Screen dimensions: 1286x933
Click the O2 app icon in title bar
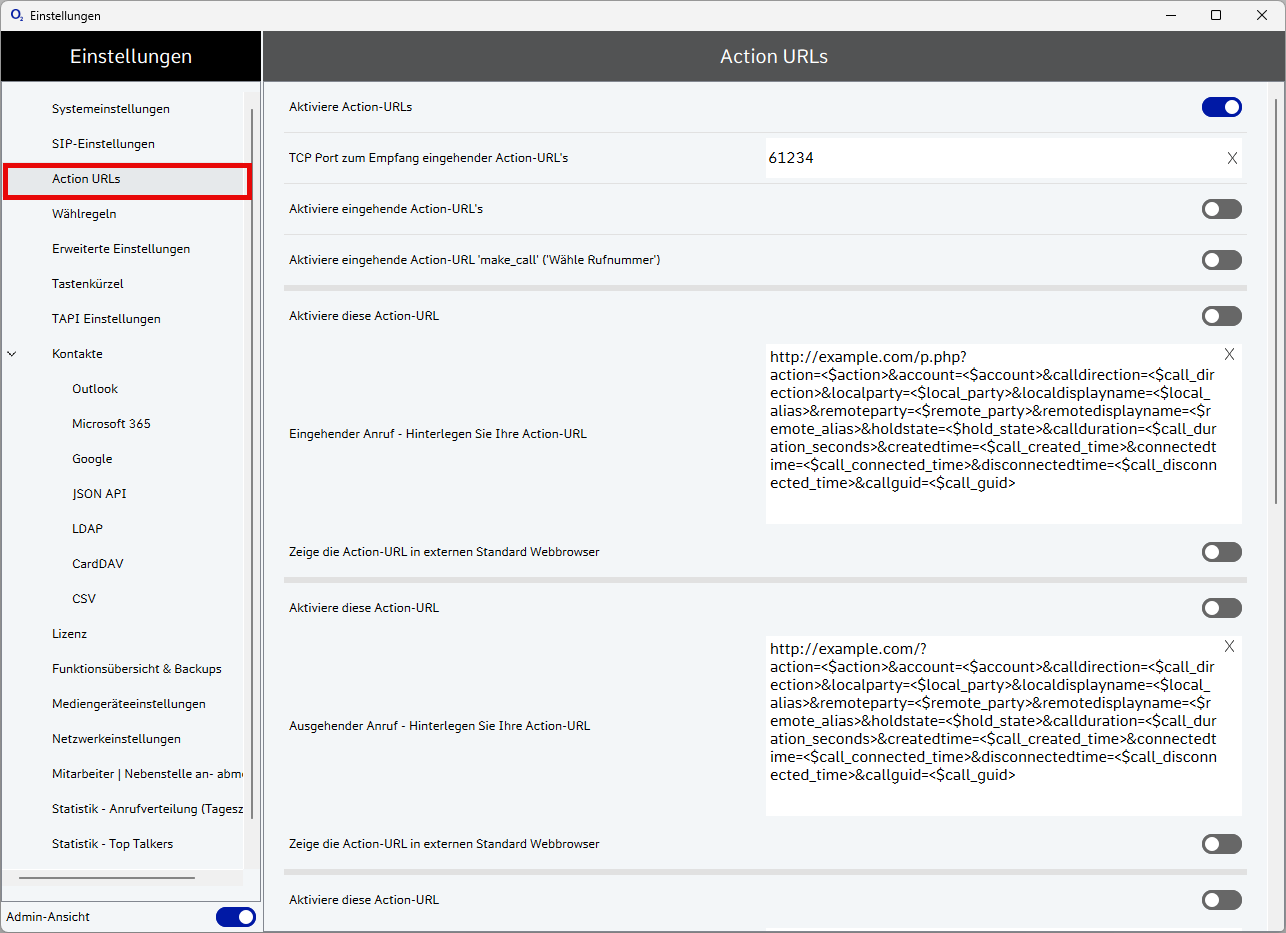pos(16,15)
